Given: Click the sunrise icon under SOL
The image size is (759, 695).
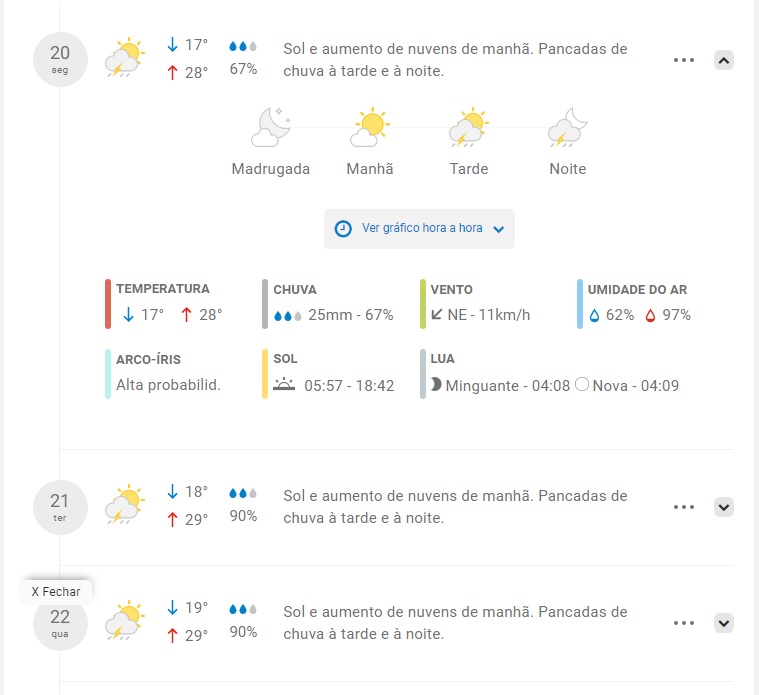Looking at the screenshot, I should point(284,384).
